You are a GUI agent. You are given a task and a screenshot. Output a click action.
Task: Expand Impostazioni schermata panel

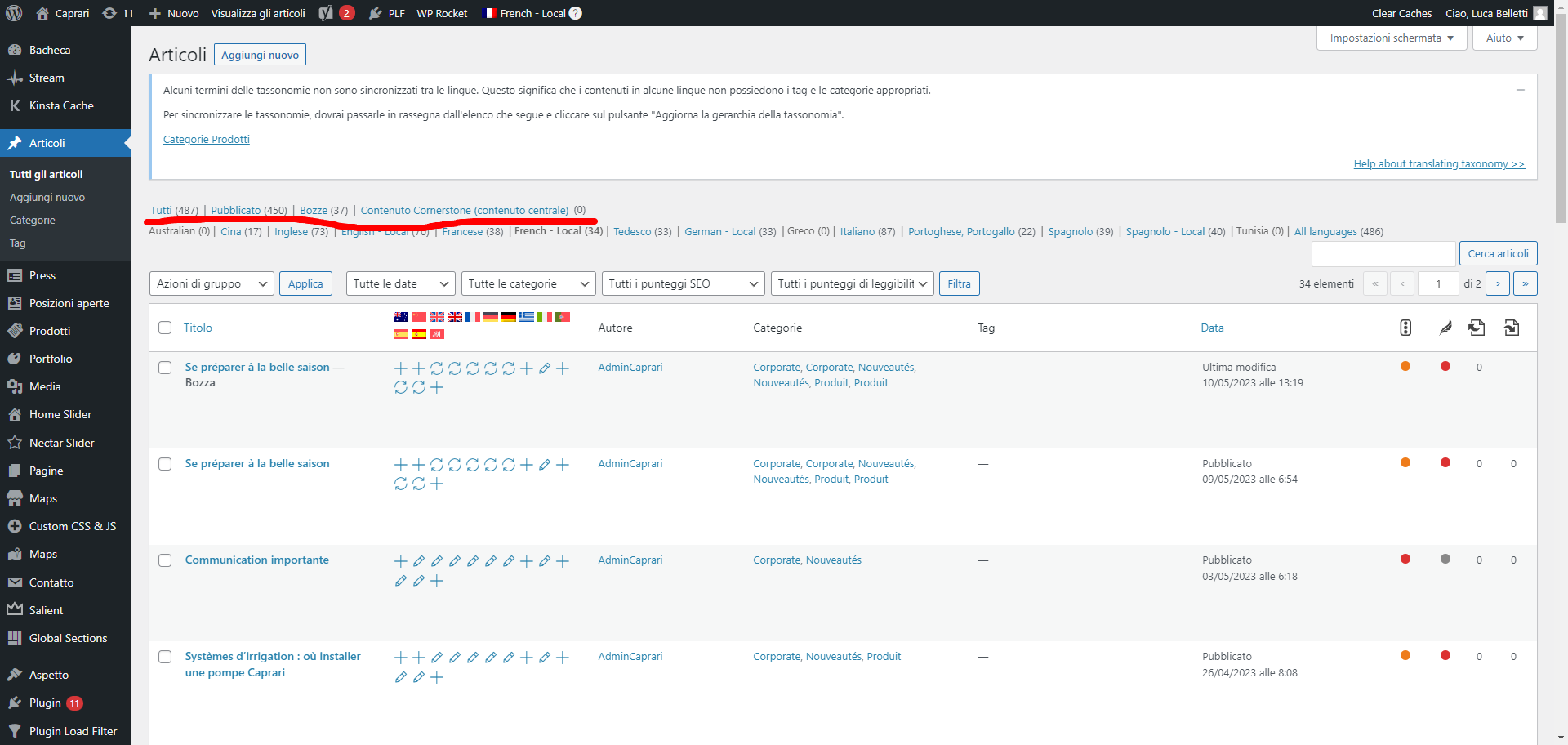[x=1392, y=38]
